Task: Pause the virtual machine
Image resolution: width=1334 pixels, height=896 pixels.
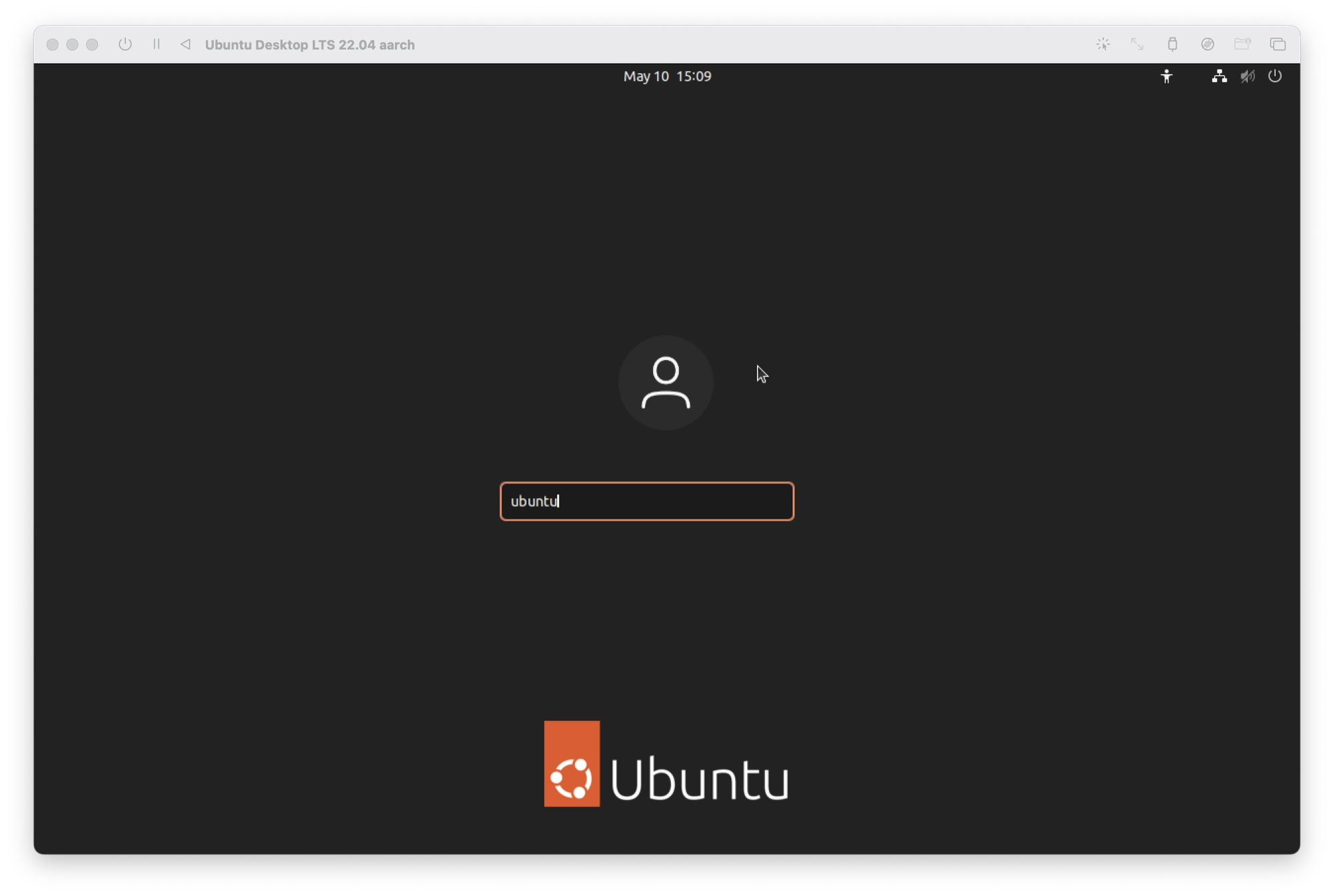Action: click(x=156, y=44)
